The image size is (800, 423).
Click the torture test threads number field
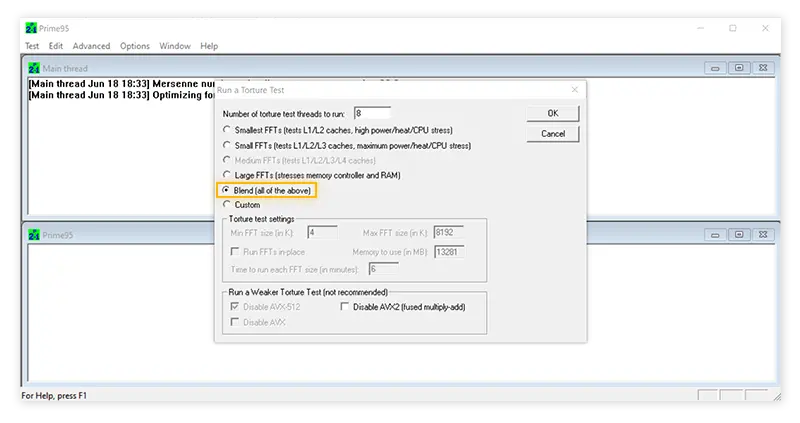click(x=372, y=113)
